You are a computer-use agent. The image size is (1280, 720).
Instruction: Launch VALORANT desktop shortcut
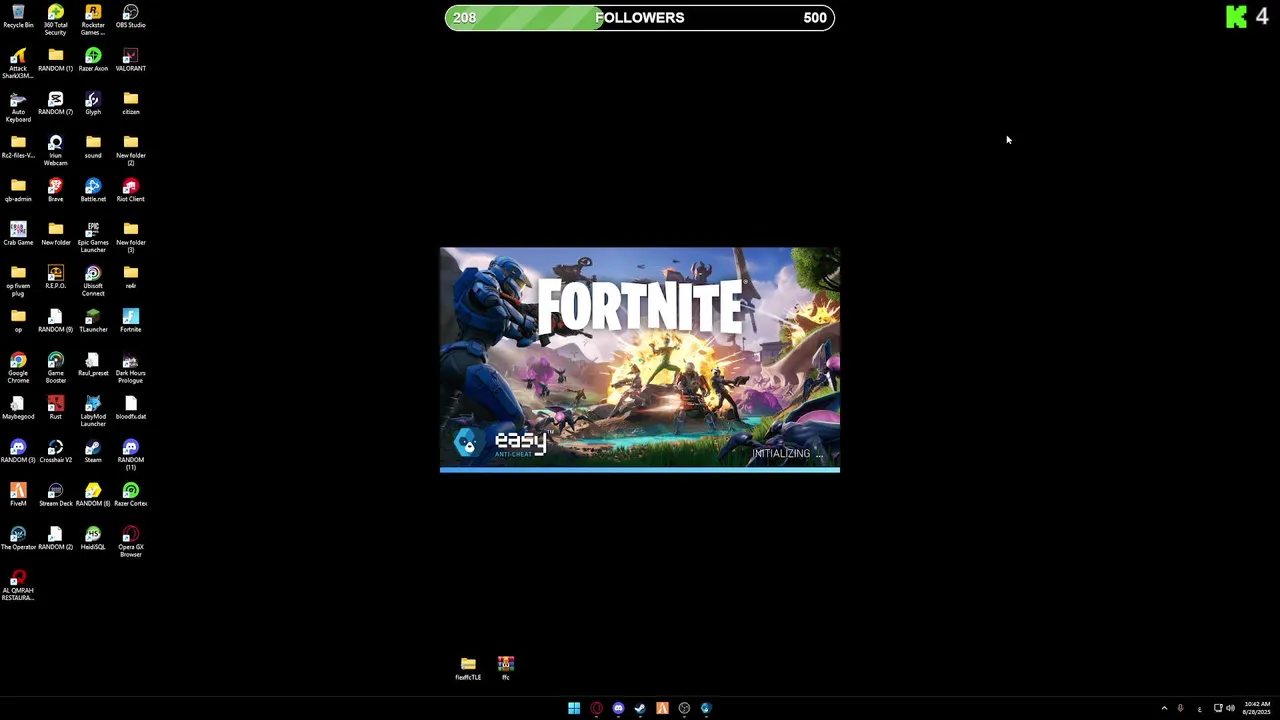[x=130, y=60]
